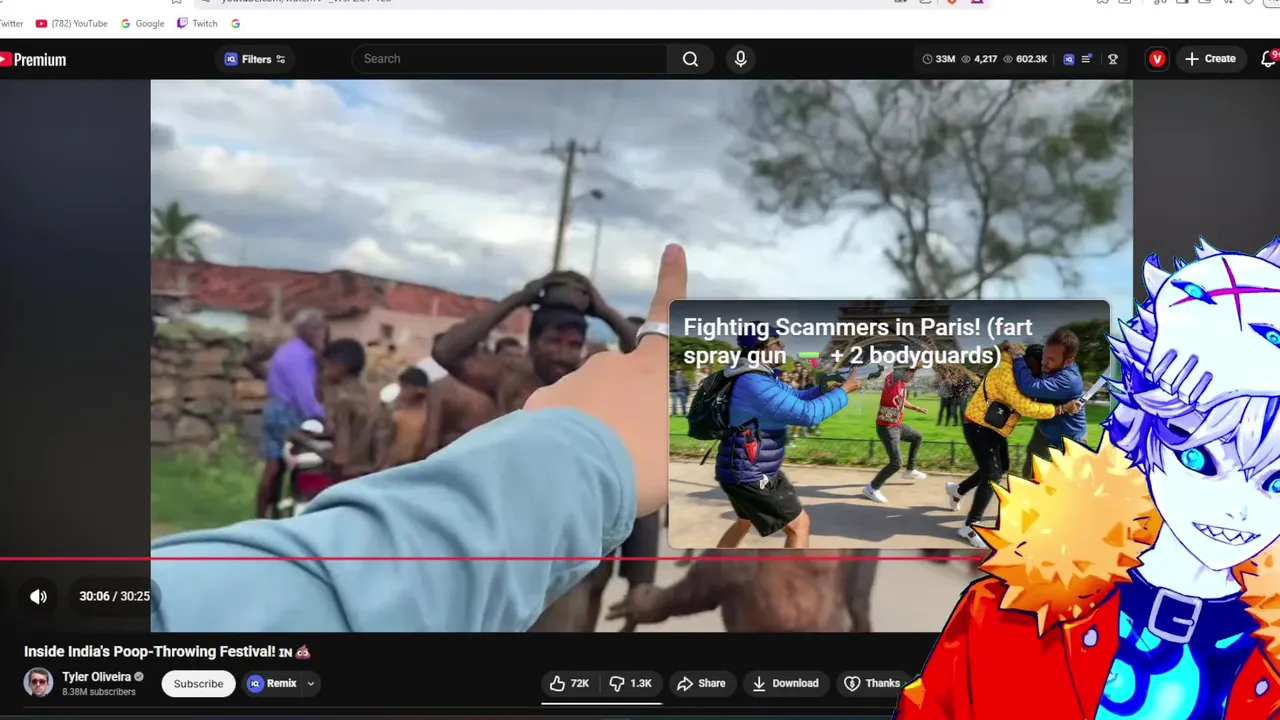Open Tyler Oliveira's channel avatar
The image size is (1280, 720).
tap(39, 682)
